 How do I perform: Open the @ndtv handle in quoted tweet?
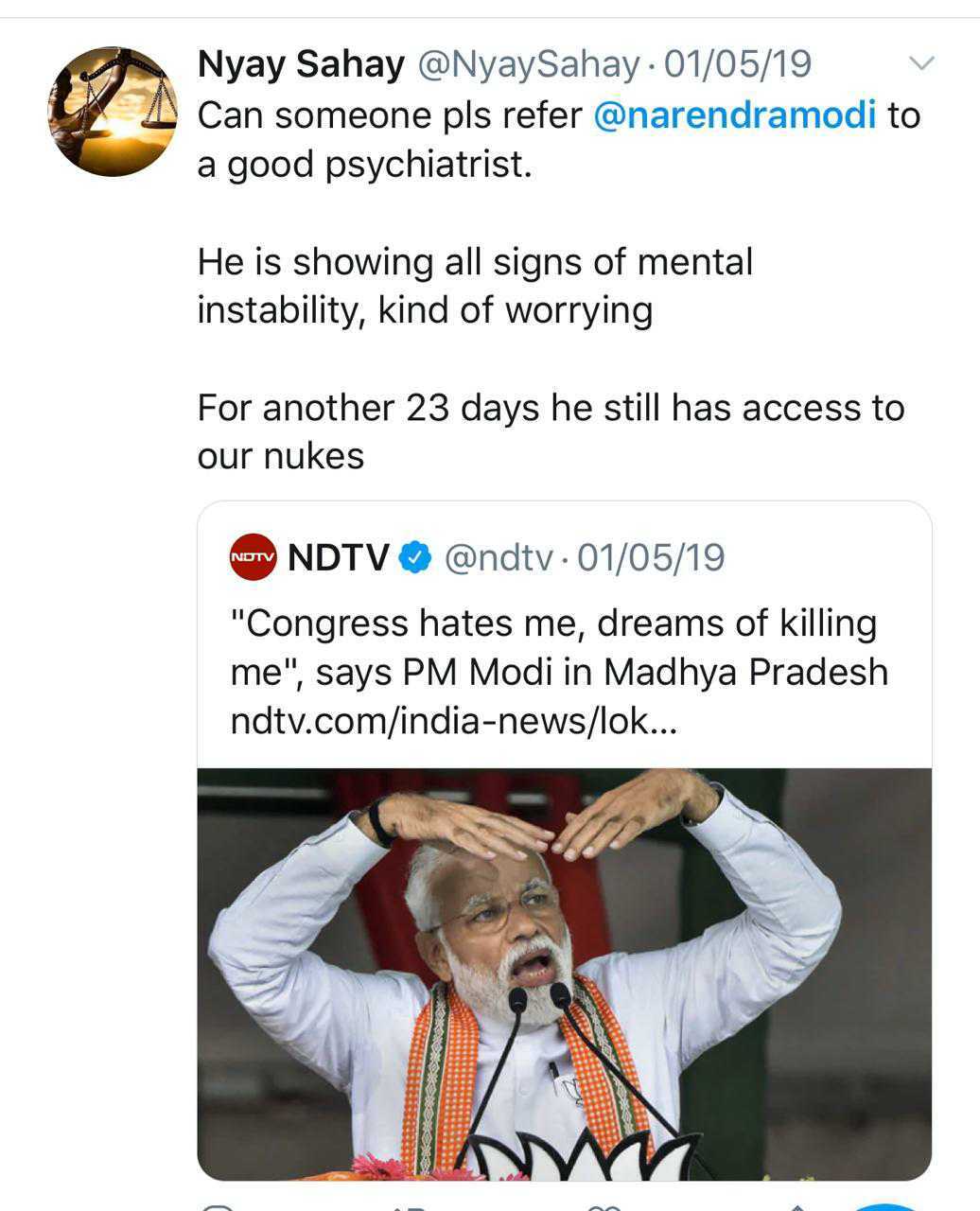[498, 558]
